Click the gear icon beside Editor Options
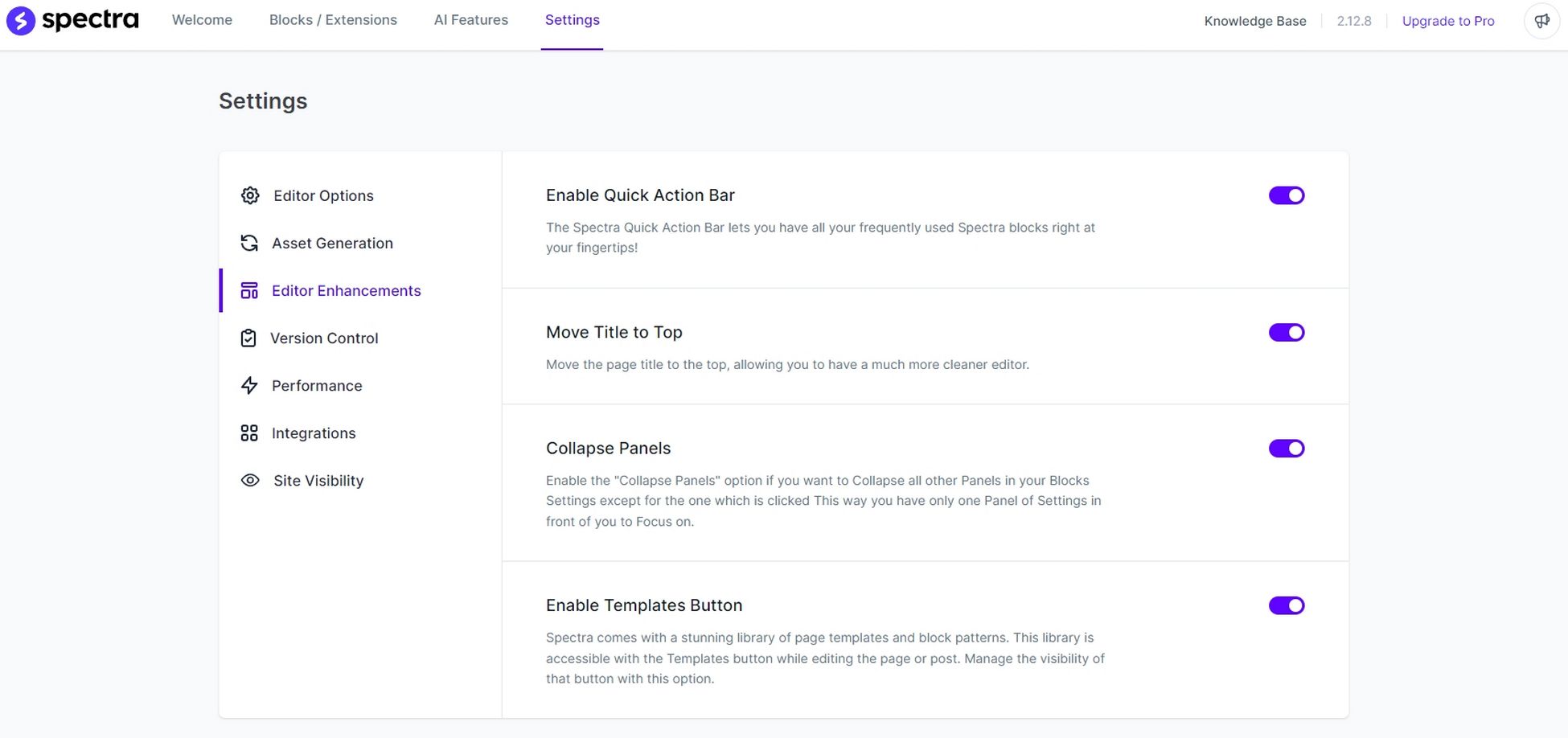 (x=249, y=195)
